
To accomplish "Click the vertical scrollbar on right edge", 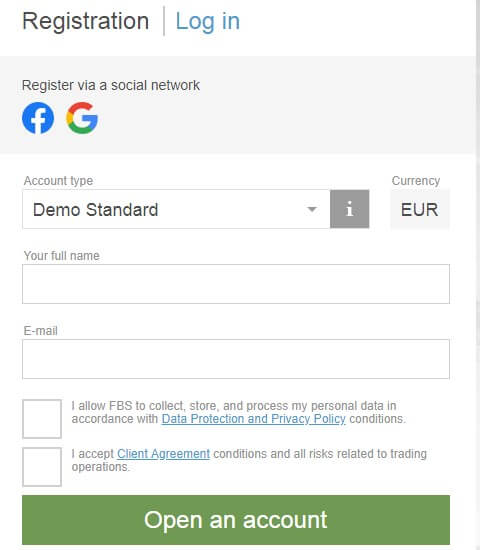I will tap(478, 275).
